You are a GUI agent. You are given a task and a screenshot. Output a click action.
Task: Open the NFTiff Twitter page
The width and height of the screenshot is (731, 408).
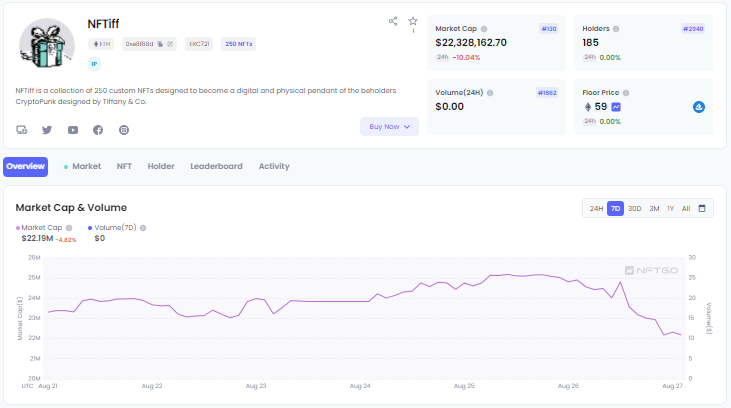click(x=47, y=130)
